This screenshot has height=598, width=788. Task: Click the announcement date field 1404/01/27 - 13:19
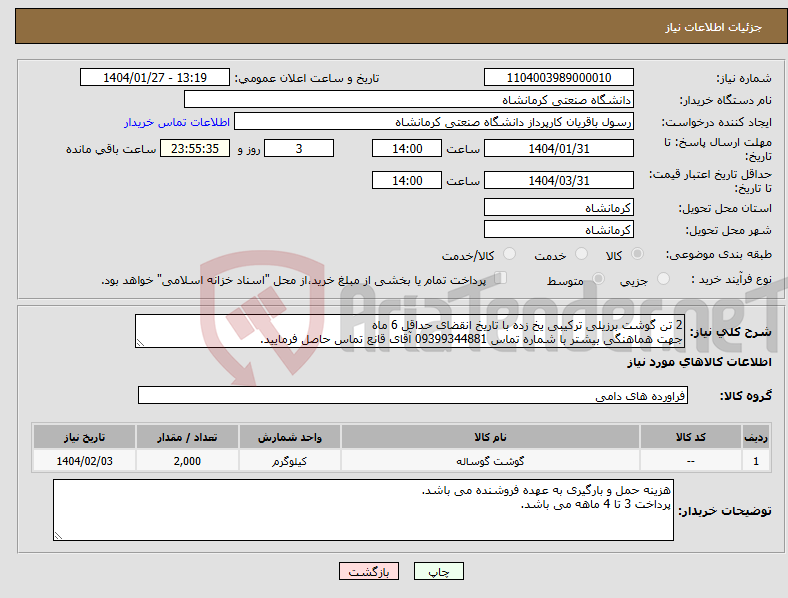click(x=155, y=77)
